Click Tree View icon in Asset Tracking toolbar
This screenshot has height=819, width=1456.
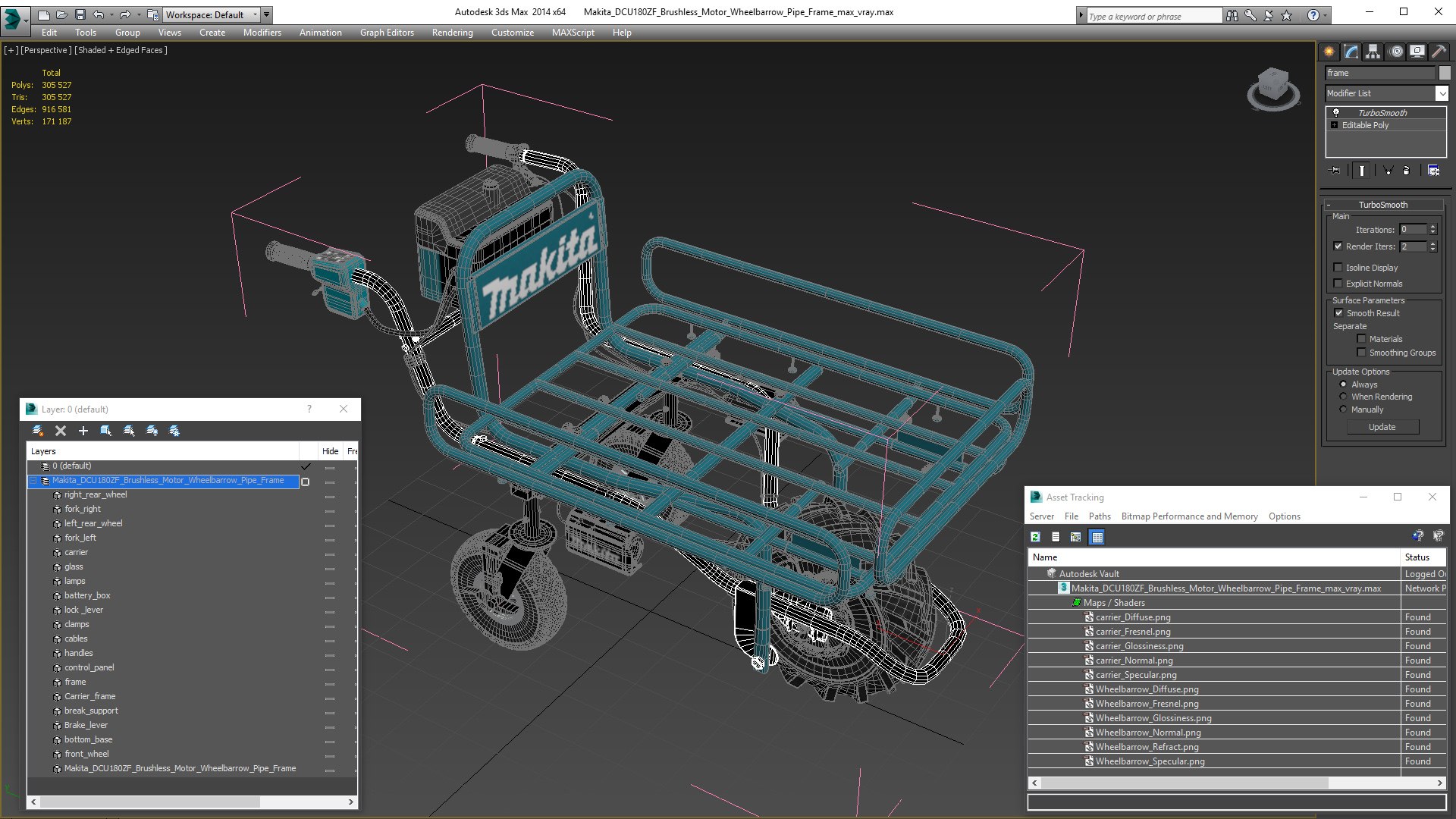[x=1075, y=537]
